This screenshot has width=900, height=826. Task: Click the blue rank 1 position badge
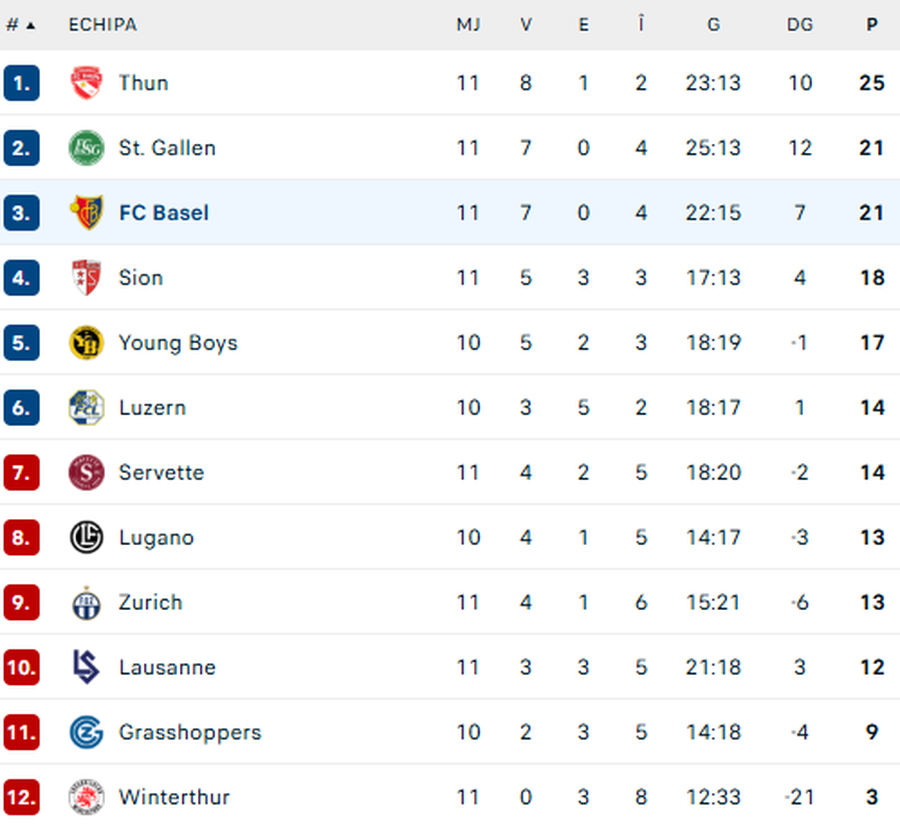pyautogui.click(x=21, y=83)
